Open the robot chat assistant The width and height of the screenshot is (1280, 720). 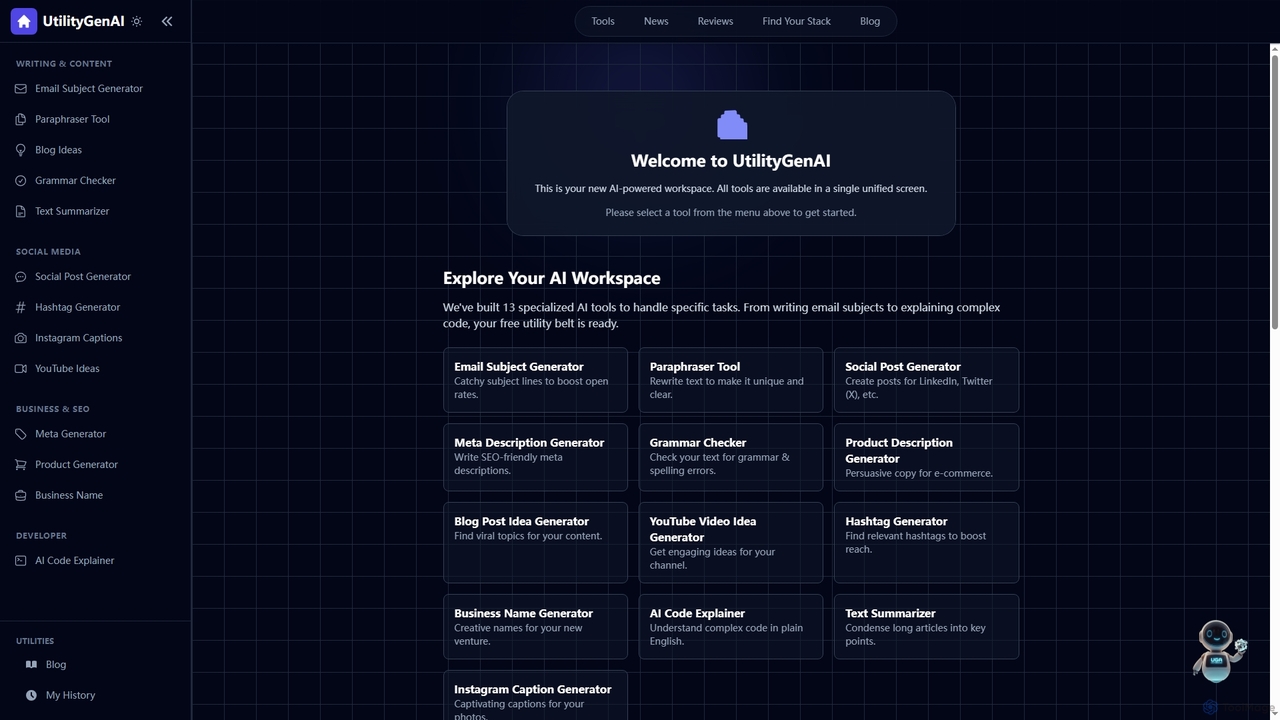coord(1219,650)
